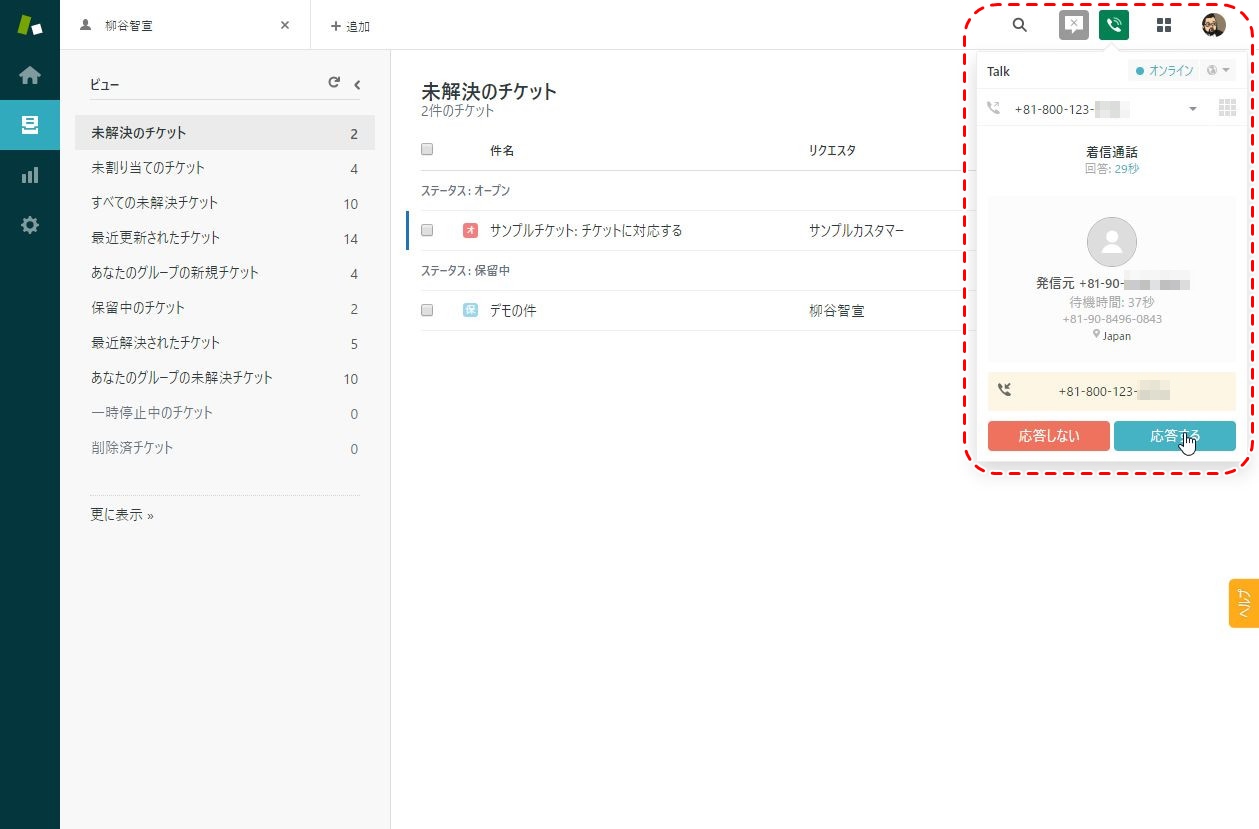Open the user profile avatar
1259x829 pixels.
pyautogui.click(x=1213, y=25)
